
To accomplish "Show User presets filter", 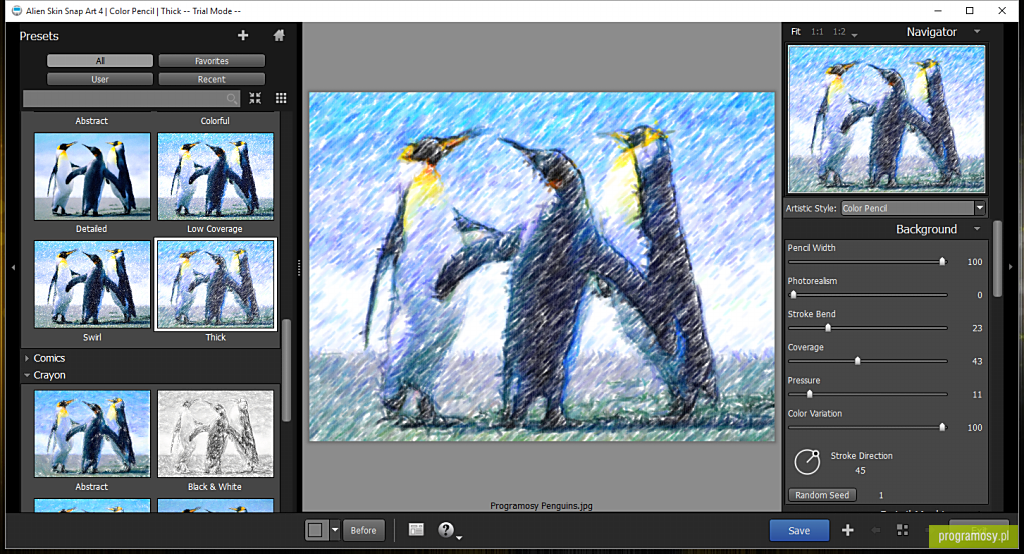I will (x=100, y=79).
